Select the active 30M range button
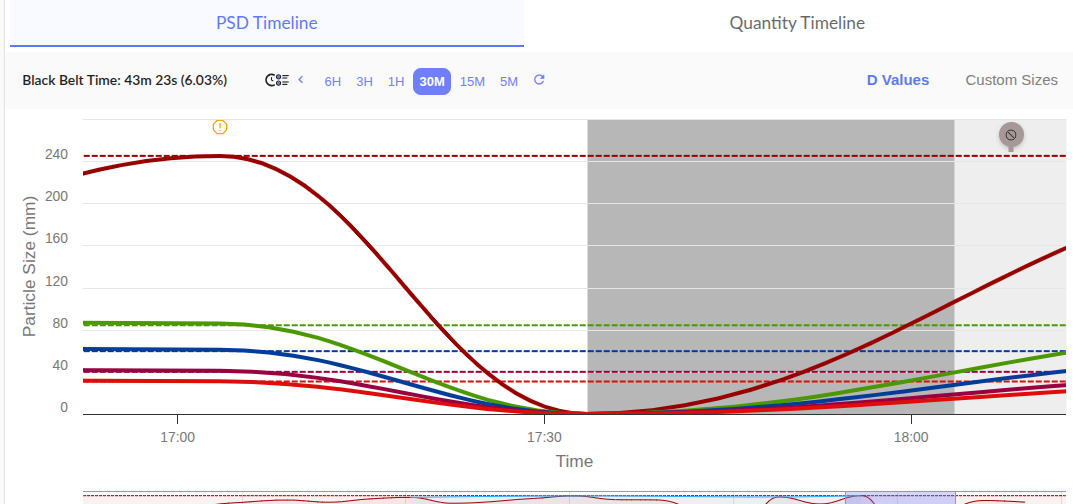 click(432, 81)
